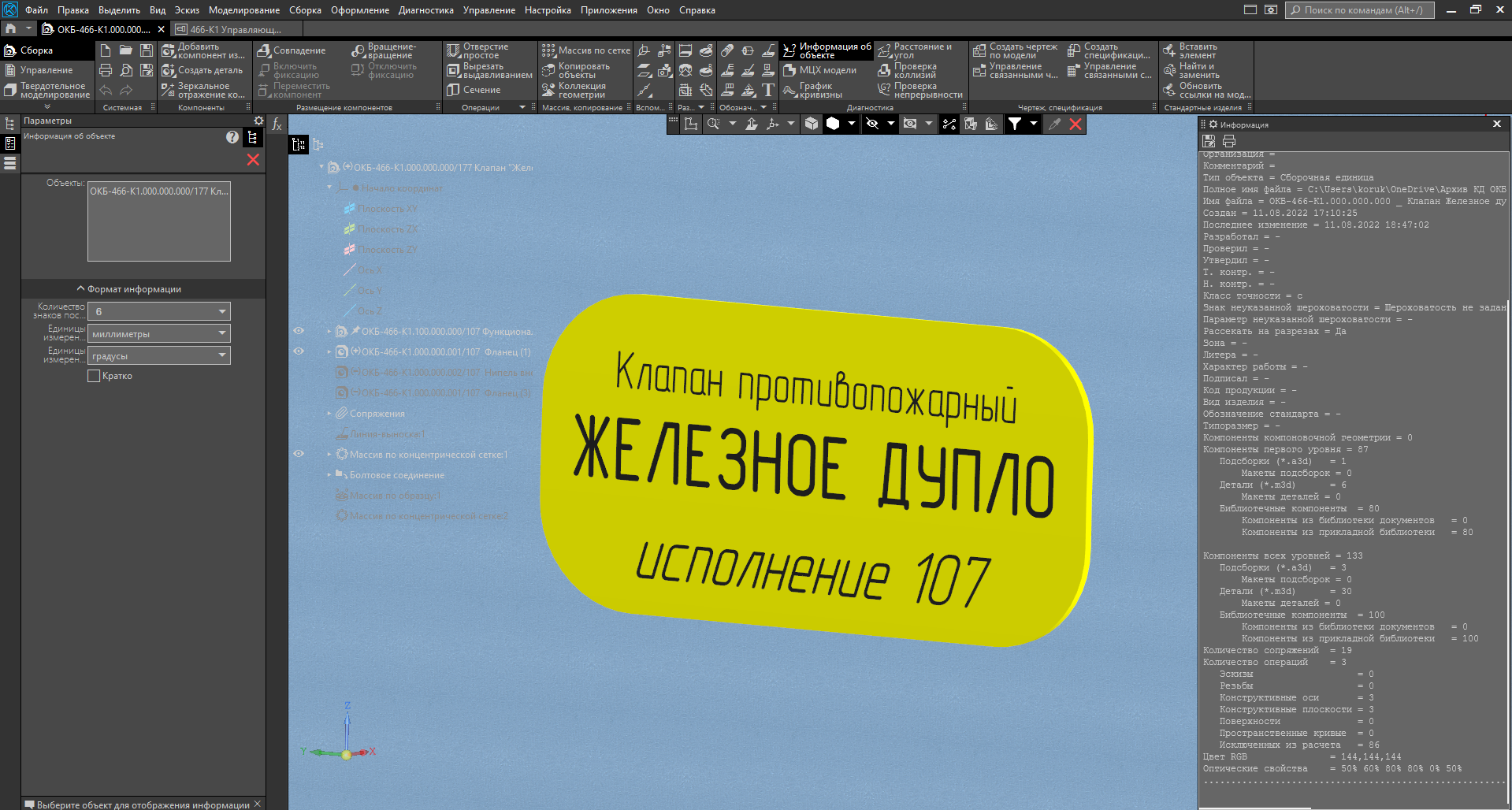Collapse the Формат информации section
The width and height of the screenshot is (1512, 810).
tap(80, 289)
